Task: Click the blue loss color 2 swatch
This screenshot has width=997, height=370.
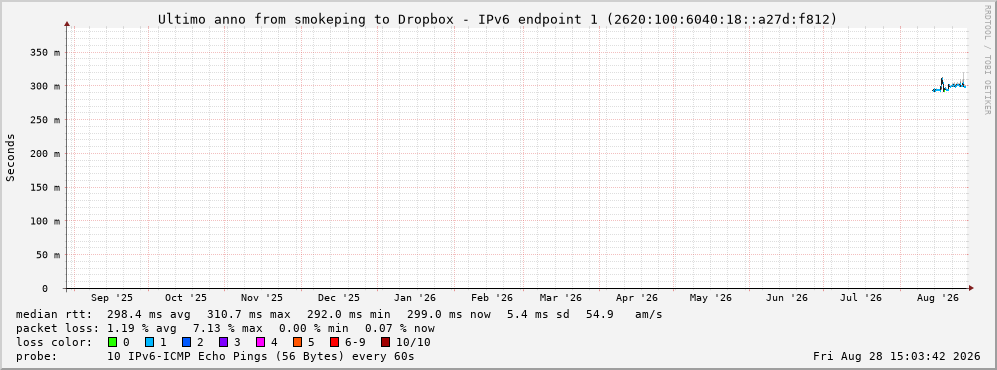Action: click(186, 342)
